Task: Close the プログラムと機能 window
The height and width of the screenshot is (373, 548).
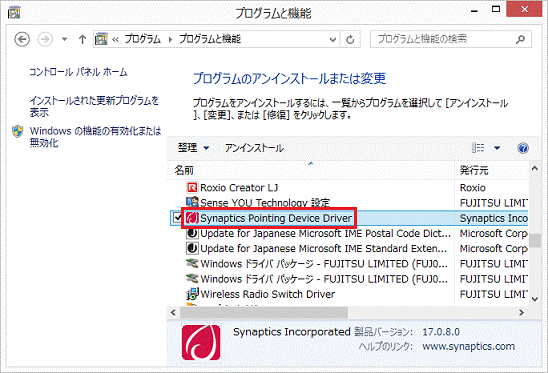Action: pos(524,9)
